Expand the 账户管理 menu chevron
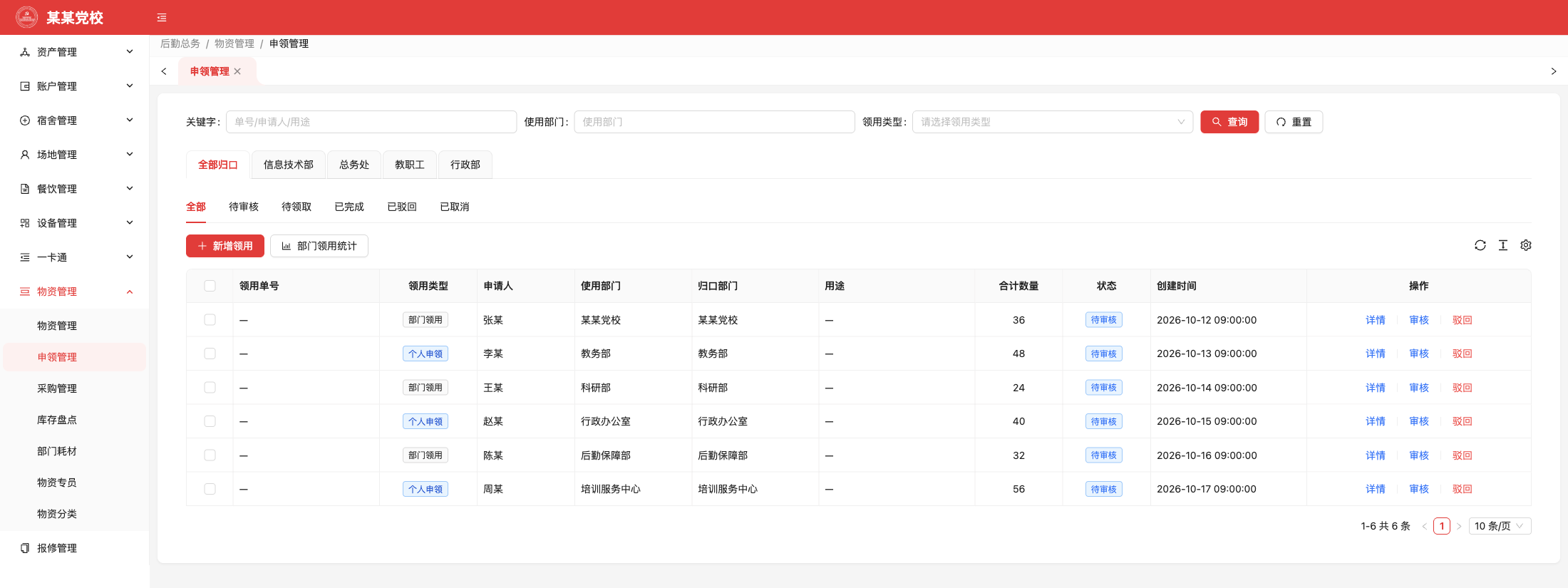1568x588 pixels. (x=130, y=86)
